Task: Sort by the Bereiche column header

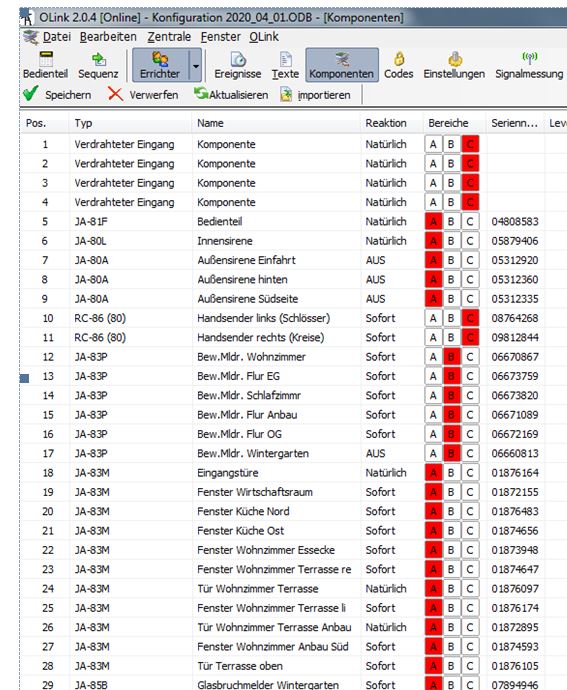Action: [455, 123]
